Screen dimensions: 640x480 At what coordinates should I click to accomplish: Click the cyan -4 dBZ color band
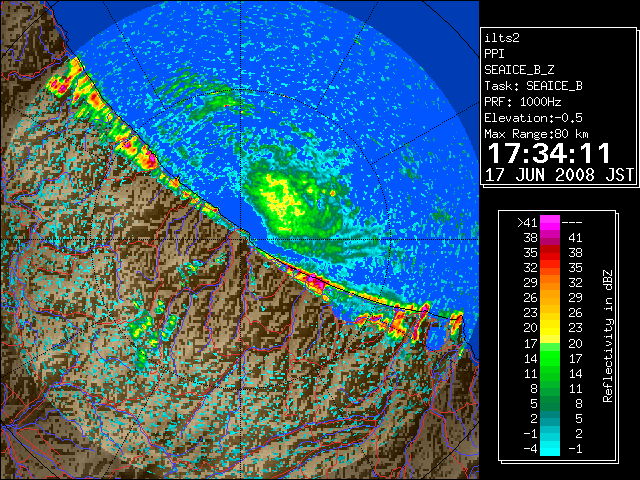tap(549, 449)
